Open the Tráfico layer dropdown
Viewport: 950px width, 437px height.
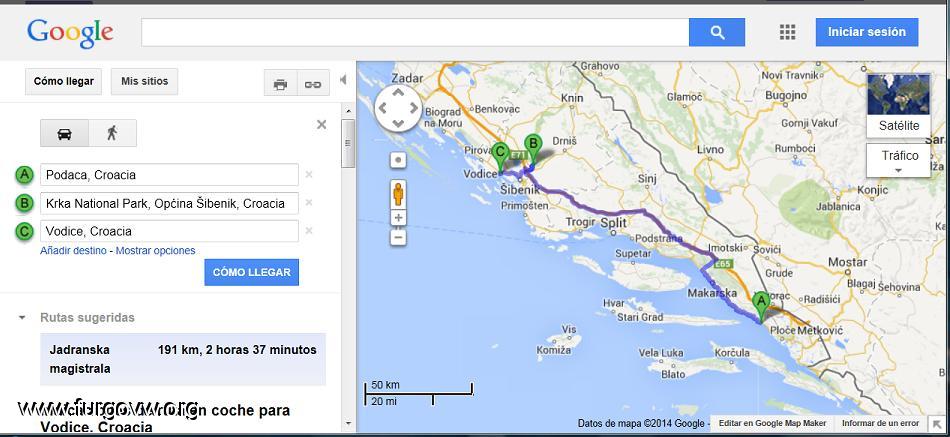tap(899, 161)
